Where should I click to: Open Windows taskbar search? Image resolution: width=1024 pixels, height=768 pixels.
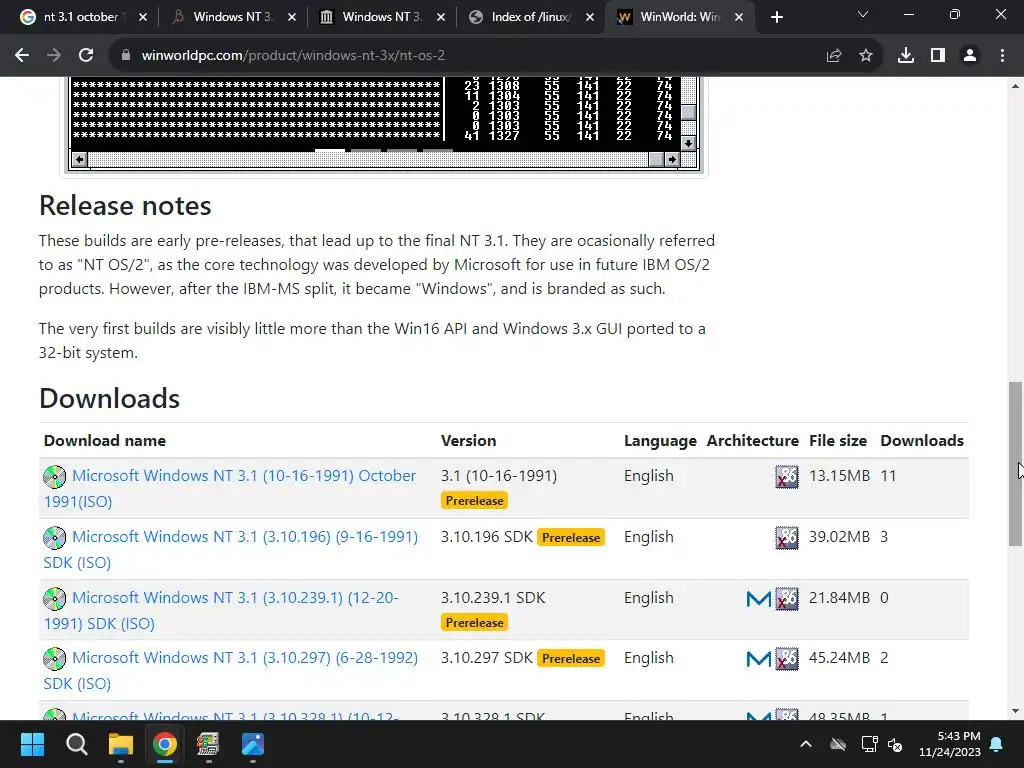pyautogui.click(x=76, y=744)
